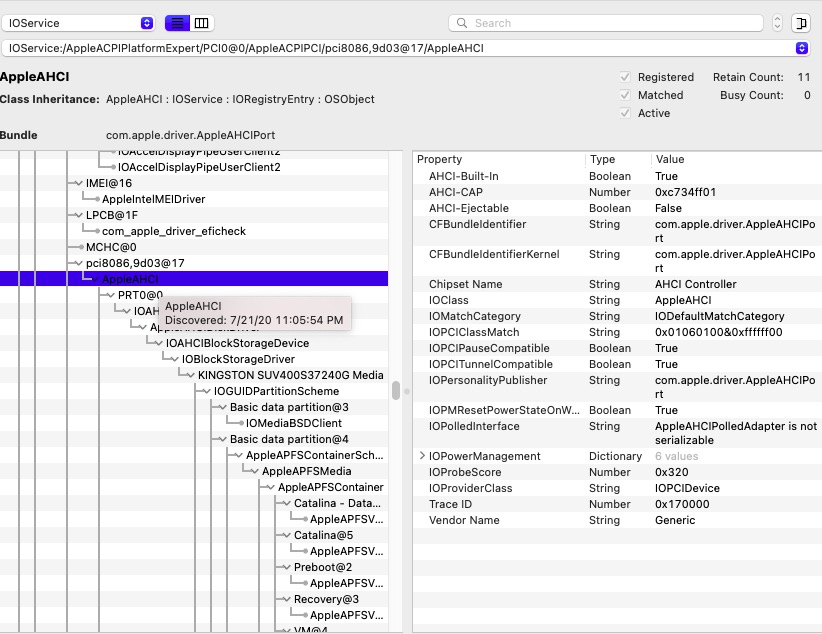
Task: Select the Vendor Name property row
Action: 617,520
